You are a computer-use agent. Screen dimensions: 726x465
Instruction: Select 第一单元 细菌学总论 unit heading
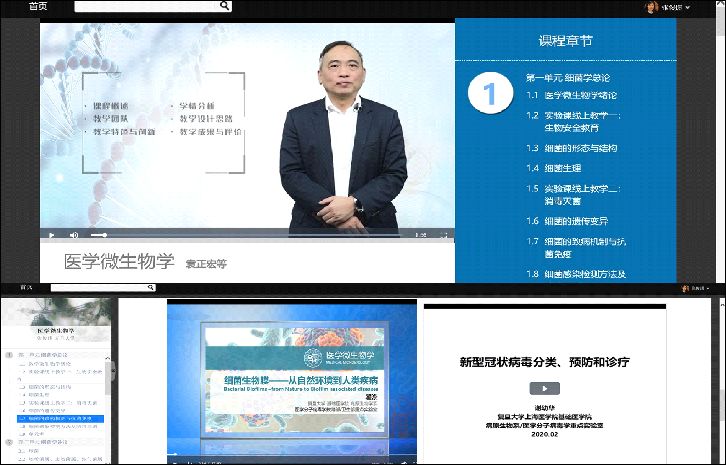[568, 78]
